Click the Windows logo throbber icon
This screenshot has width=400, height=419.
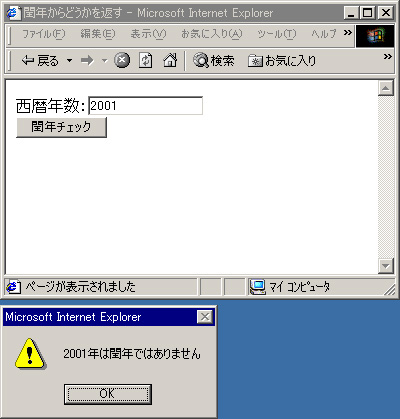pos(375,36)
